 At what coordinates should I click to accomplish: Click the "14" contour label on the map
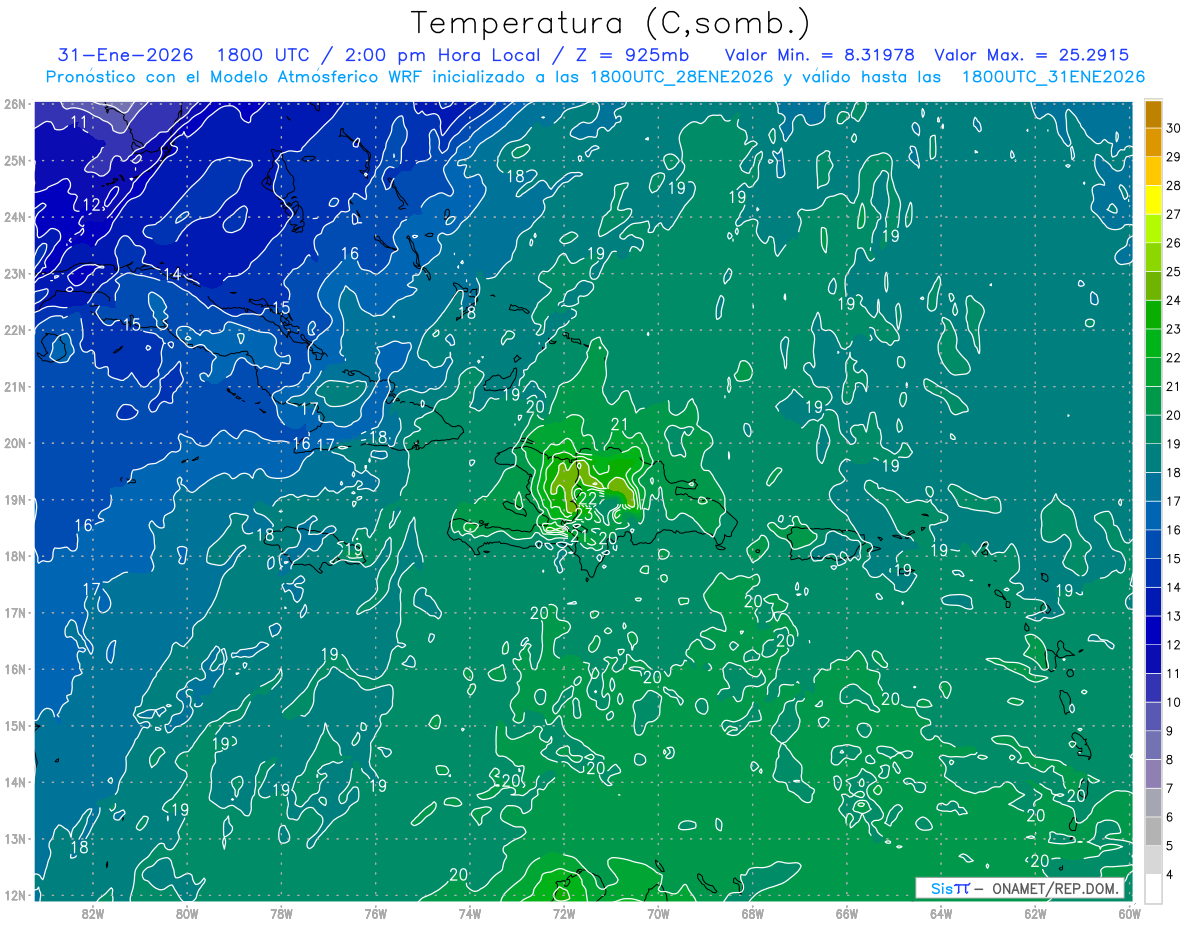[172, 274]
